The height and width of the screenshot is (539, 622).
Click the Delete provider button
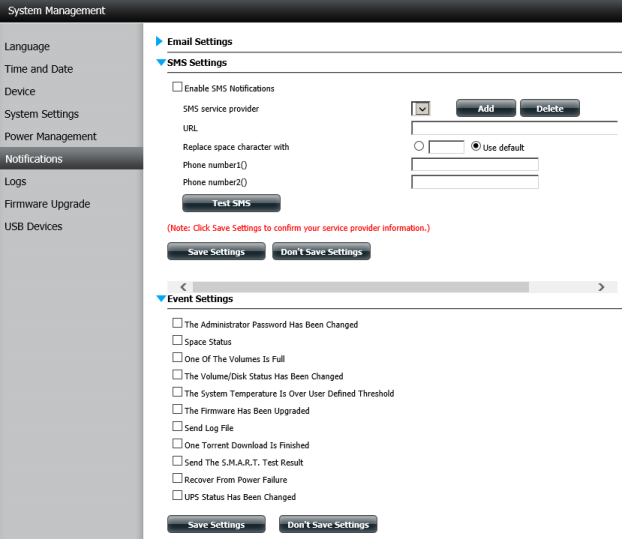click(550, 108)
